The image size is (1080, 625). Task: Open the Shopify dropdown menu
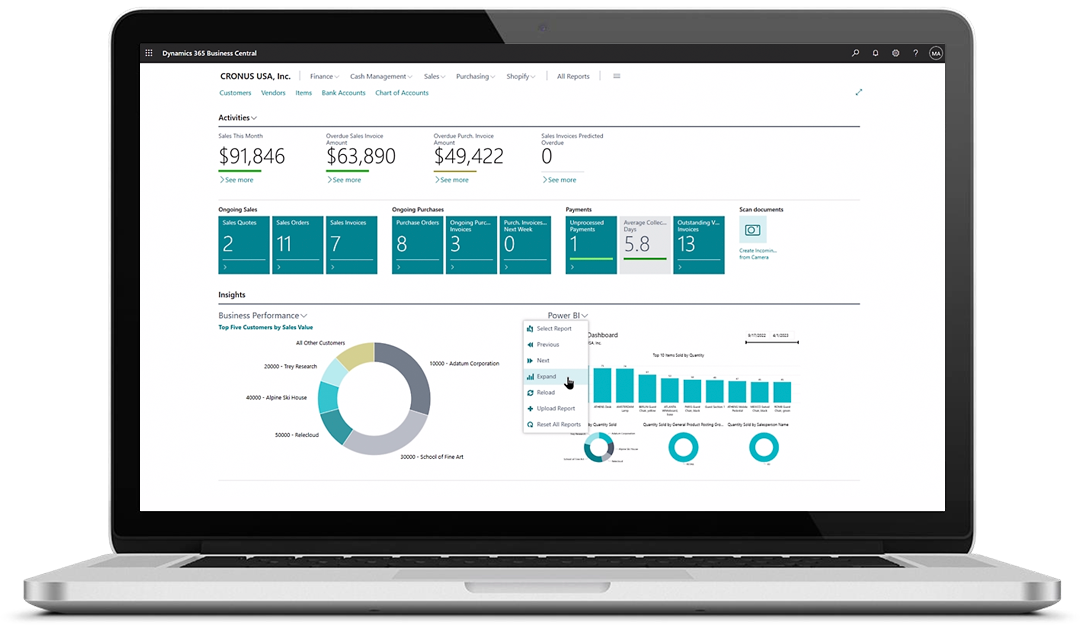tap(521, 76)
